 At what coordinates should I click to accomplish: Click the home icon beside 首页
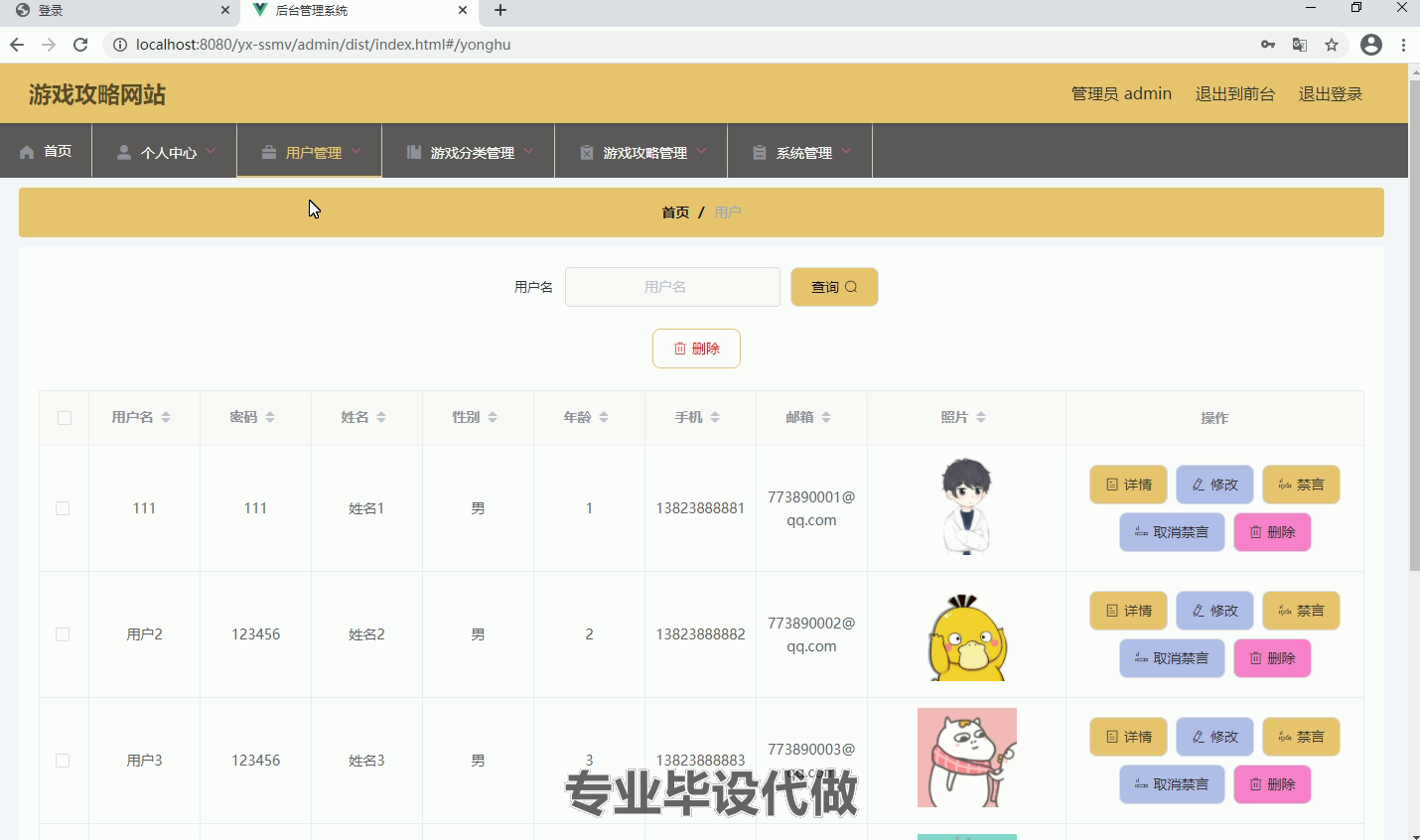[27, 152]
